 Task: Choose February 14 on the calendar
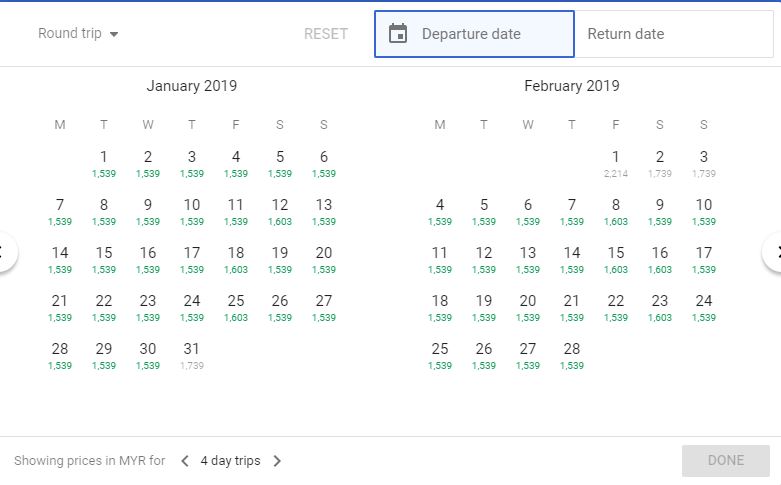(572, 257)
